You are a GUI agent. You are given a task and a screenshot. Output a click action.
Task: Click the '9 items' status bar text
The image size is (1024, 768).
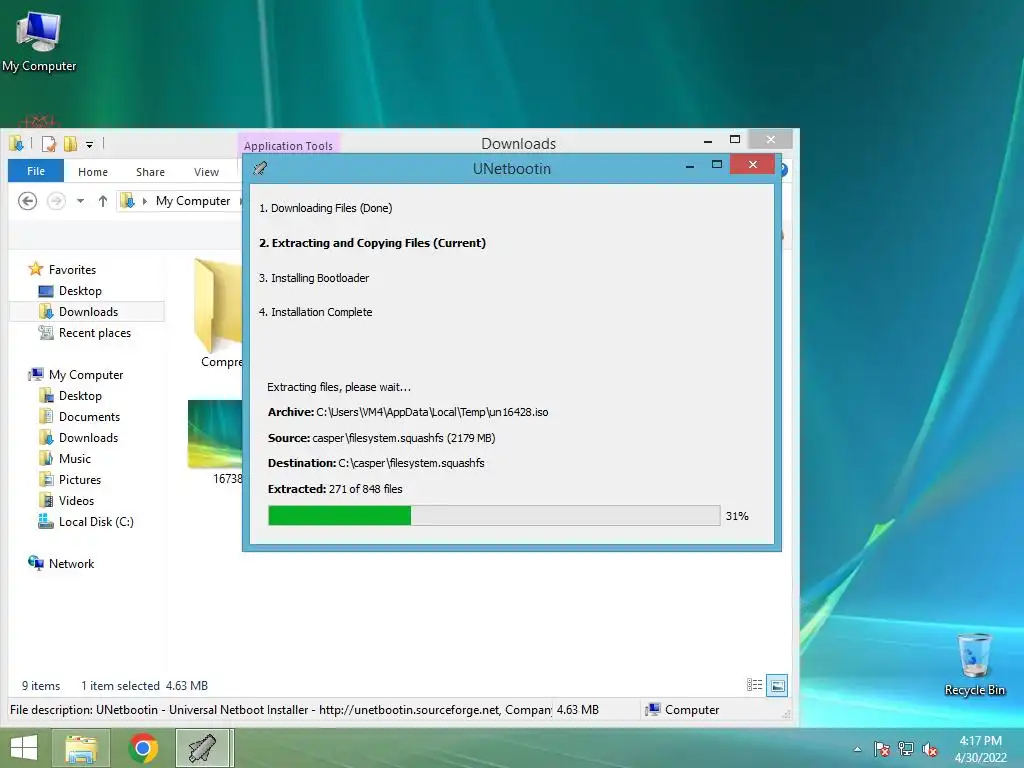point(40,686)
